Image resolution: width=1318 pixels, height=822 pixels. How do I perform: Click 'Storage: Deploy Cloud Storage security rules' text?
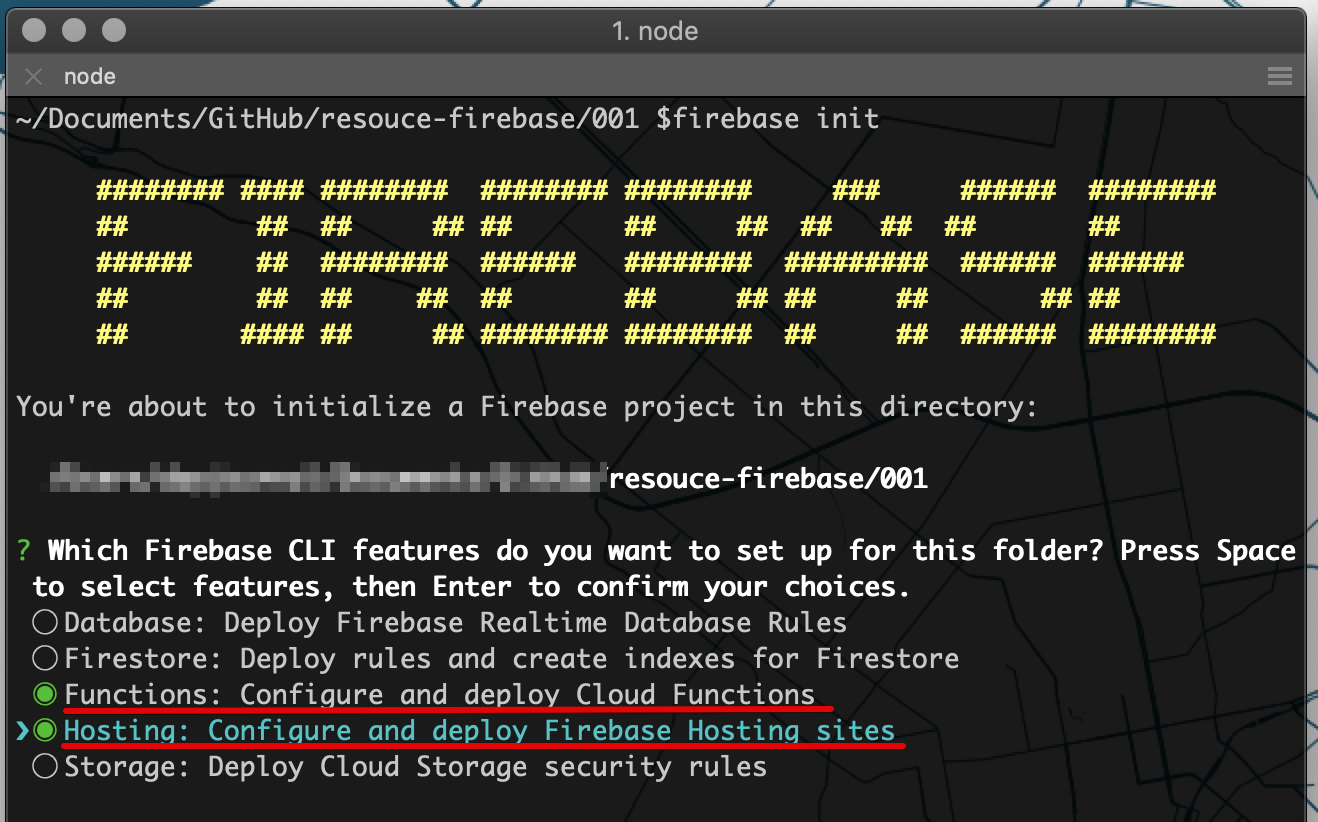tap(415, 767)
